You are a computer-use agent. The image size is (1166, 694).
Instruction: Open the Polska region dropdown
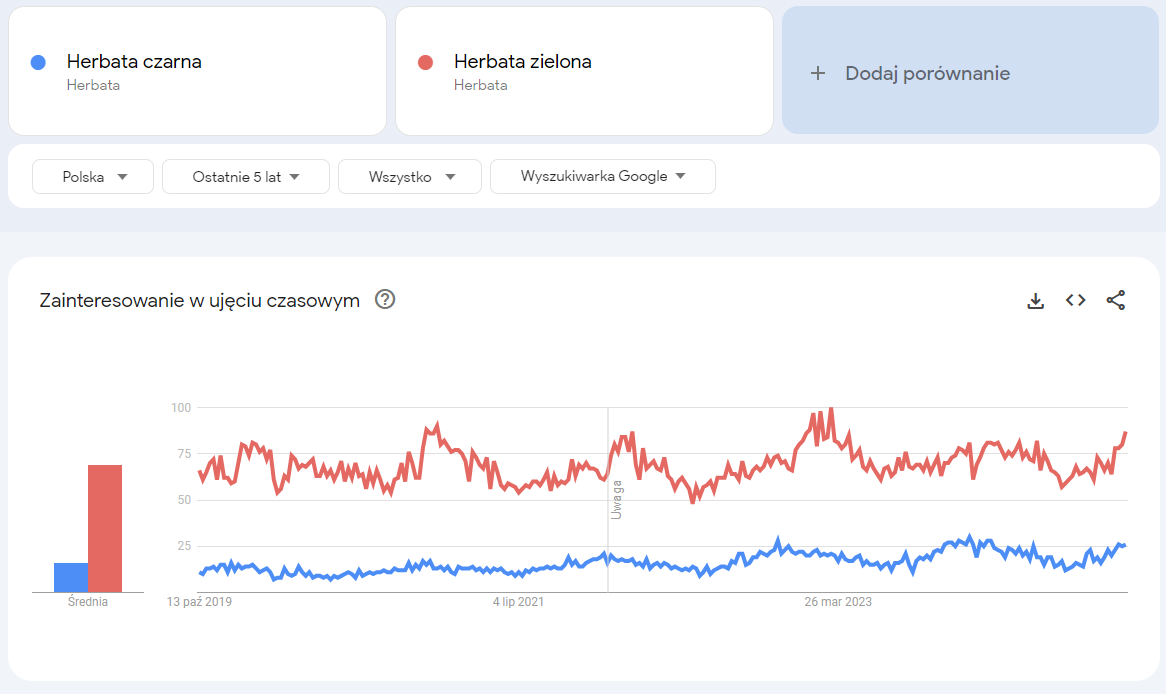92,176
